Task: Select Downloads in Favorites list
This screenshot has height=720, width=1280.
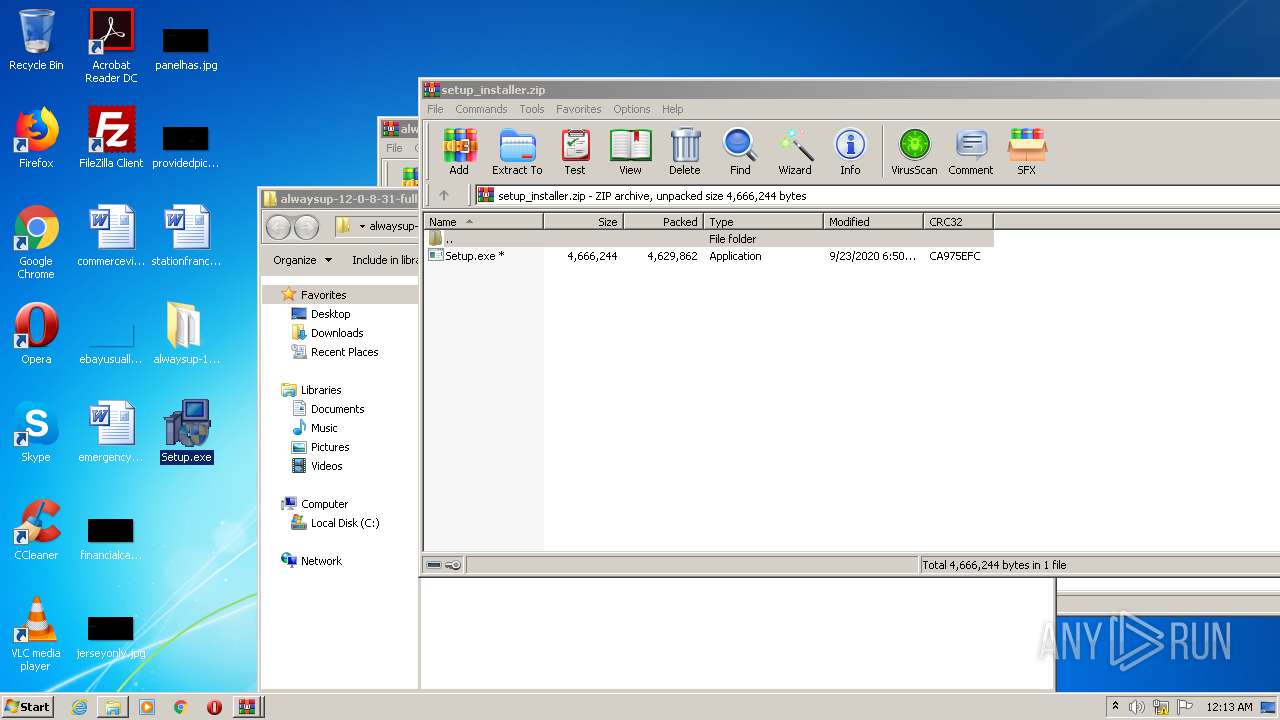Action: point(337,333)
